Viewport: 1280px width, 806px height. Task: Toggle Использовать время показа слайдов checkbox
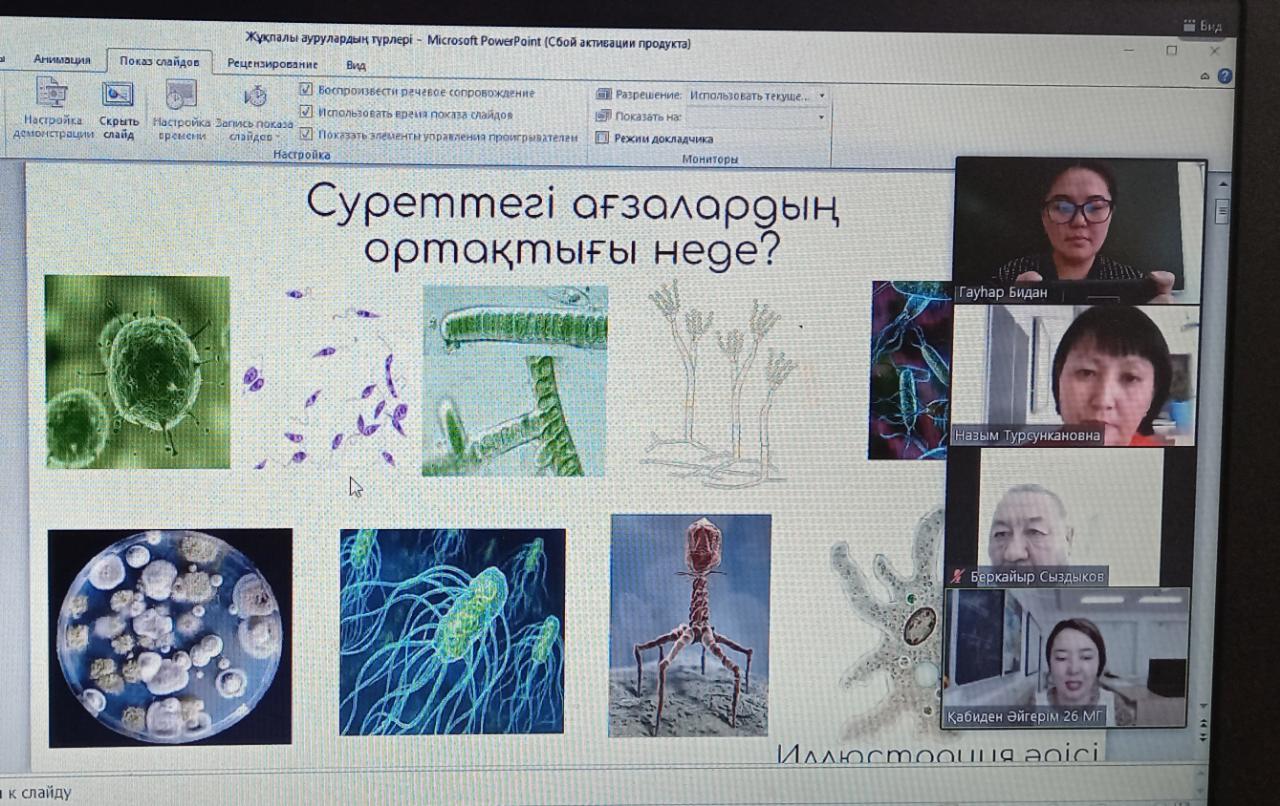coord(306,112)
